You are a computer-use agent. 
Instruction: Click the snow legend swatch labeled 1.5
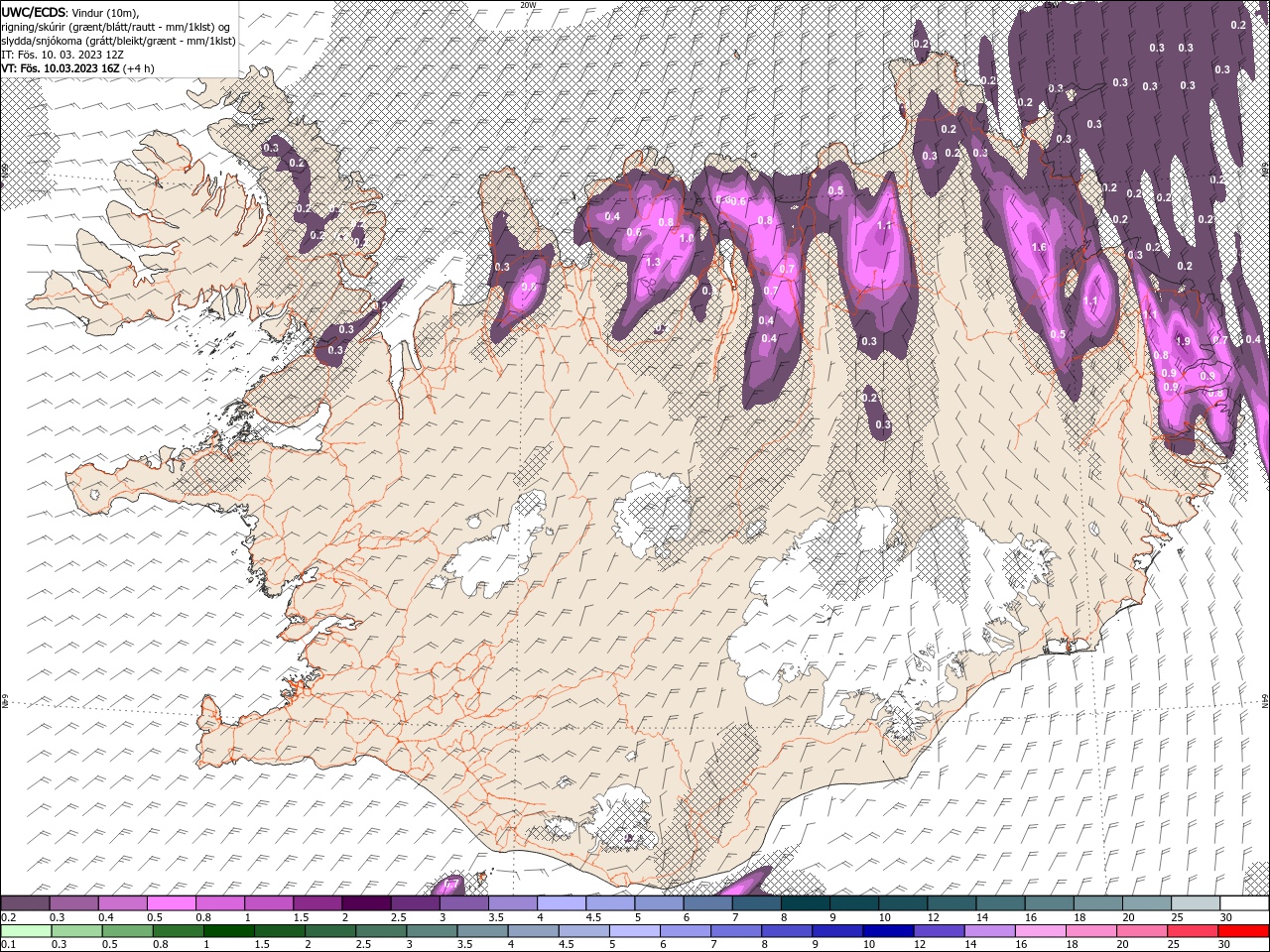point(318,903)
